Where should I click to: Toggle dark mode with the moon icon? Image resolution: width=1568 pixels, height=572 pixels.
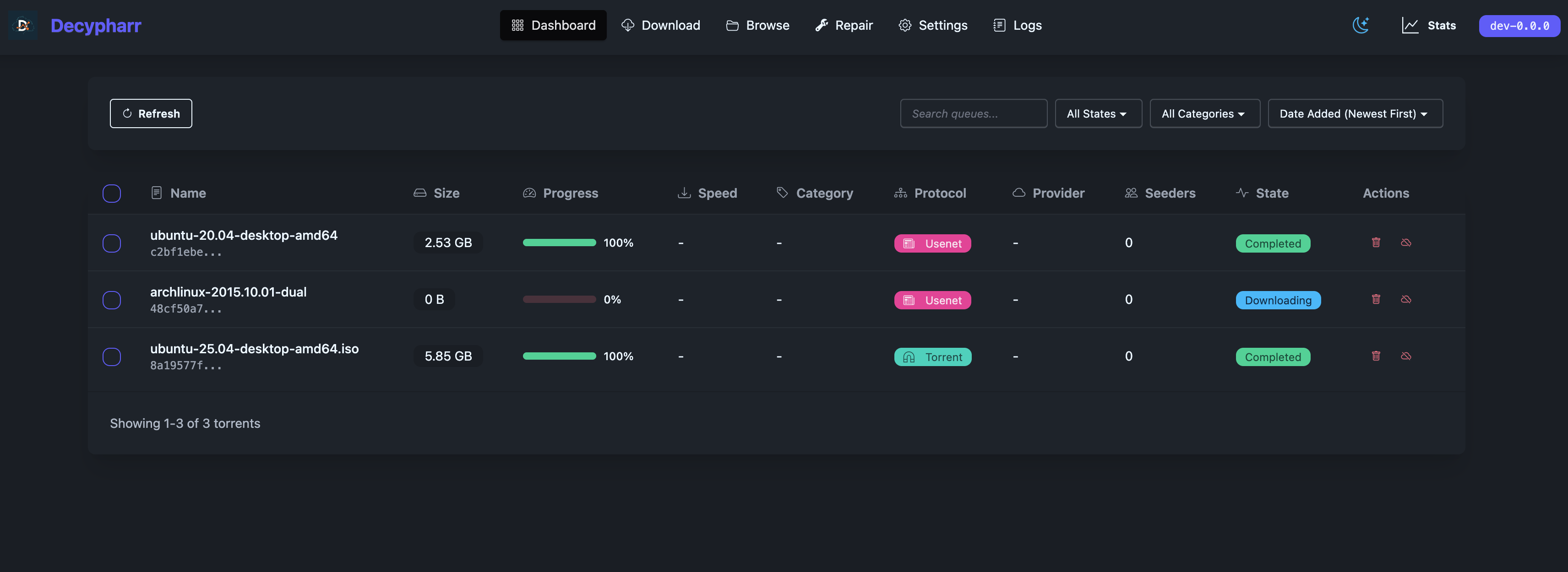pos(1361,26)
